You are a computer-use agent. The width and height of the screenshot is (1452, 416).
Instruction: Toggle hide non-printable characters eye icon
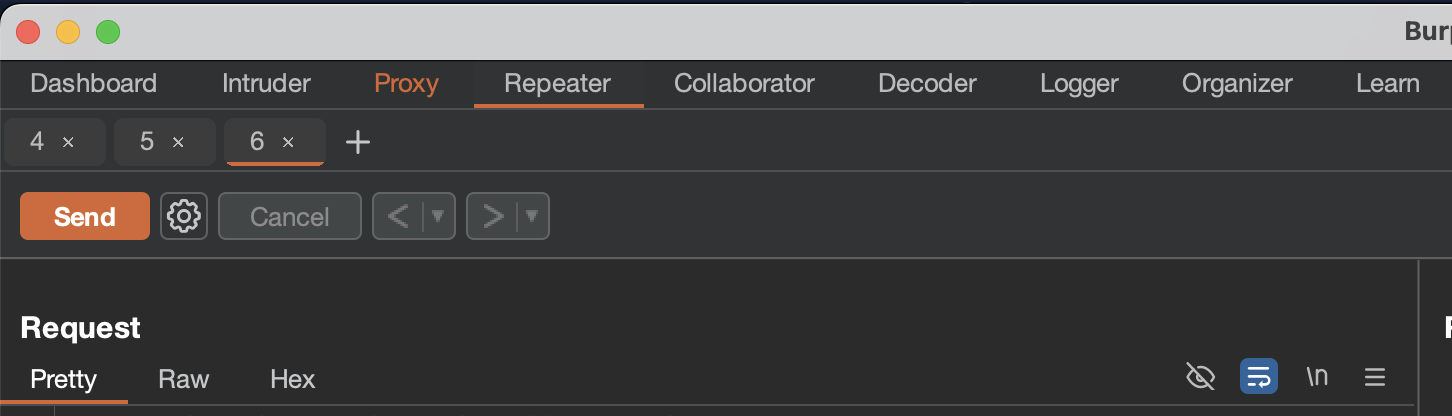1200,377
